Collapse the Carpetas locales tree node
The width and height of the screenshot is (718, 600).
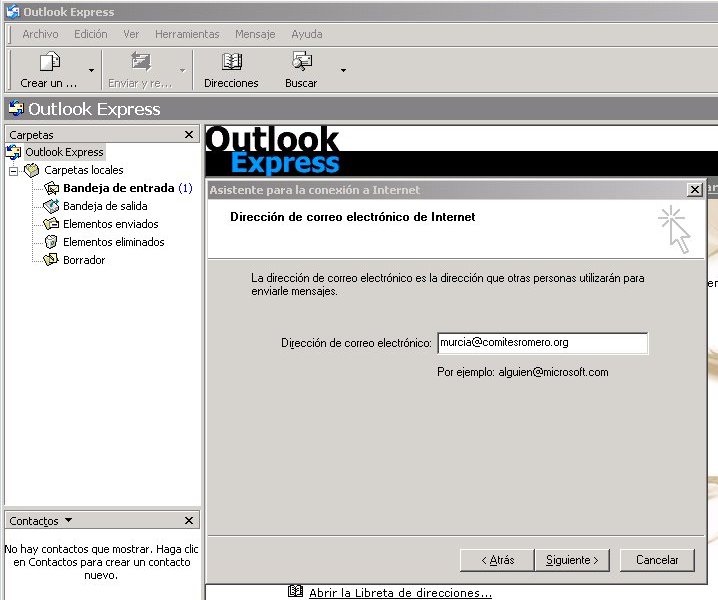pos(14,171)
